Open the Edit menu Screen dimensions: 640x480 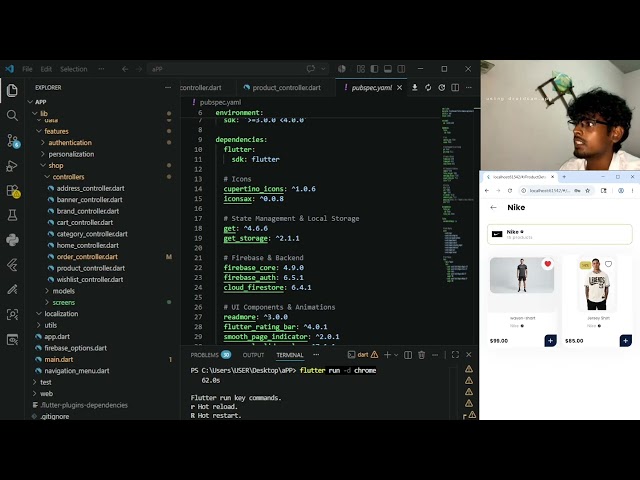(46, 69)
